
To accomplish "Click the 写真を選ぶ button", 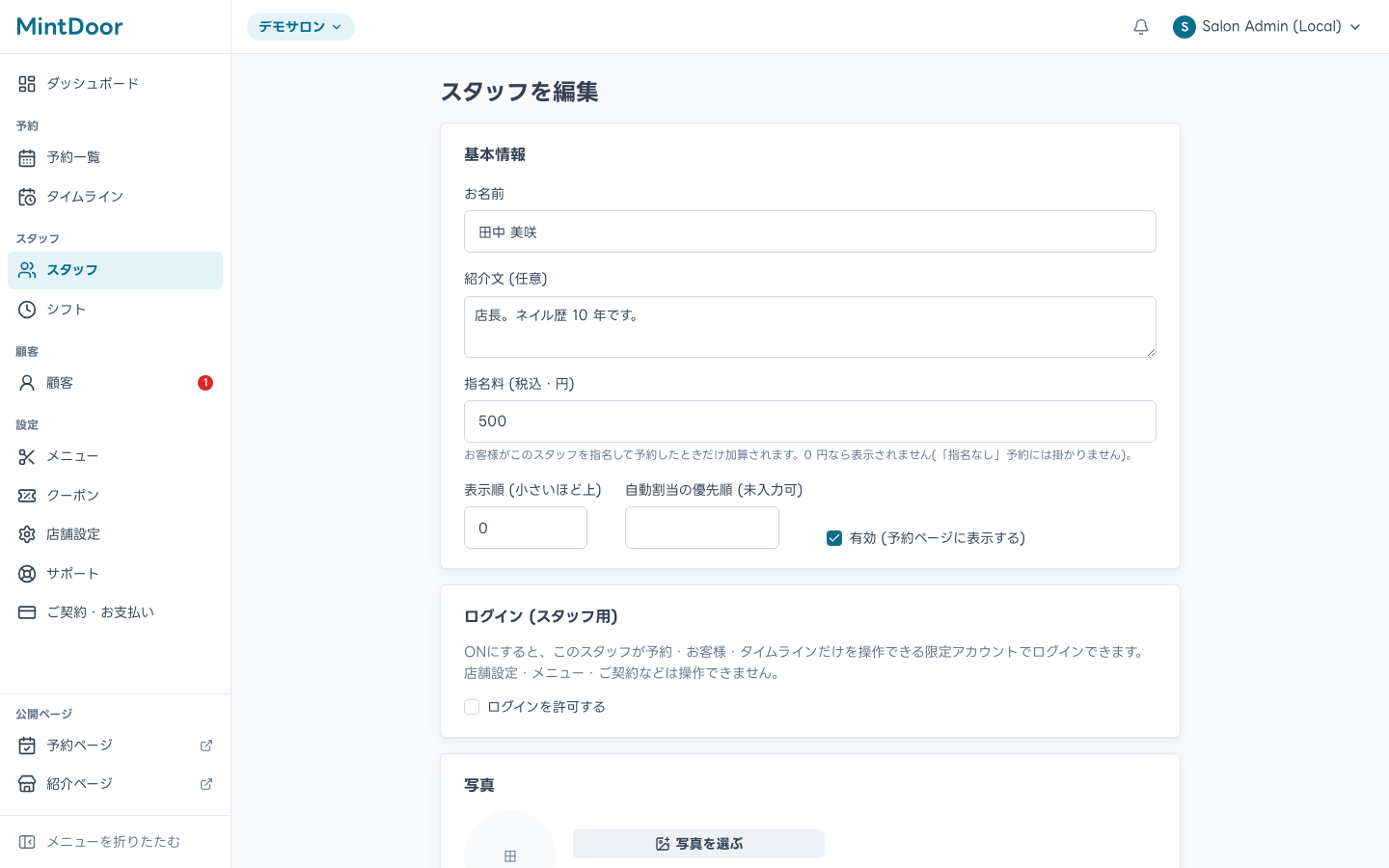I will (698, 844).
